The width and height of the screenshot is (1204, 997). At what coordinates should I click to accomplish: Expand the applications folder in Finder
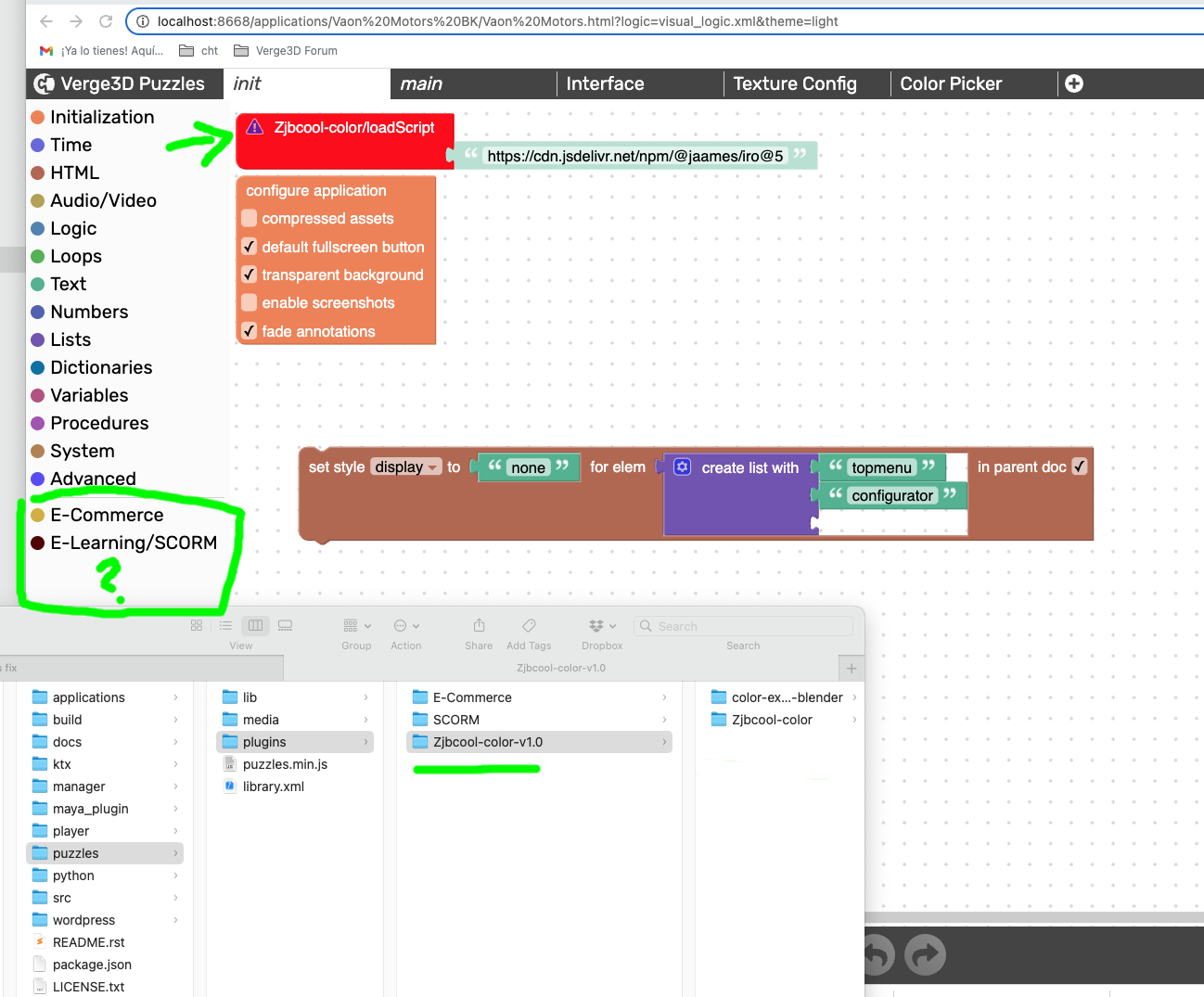pyautogui.click(x=176, y=697)
